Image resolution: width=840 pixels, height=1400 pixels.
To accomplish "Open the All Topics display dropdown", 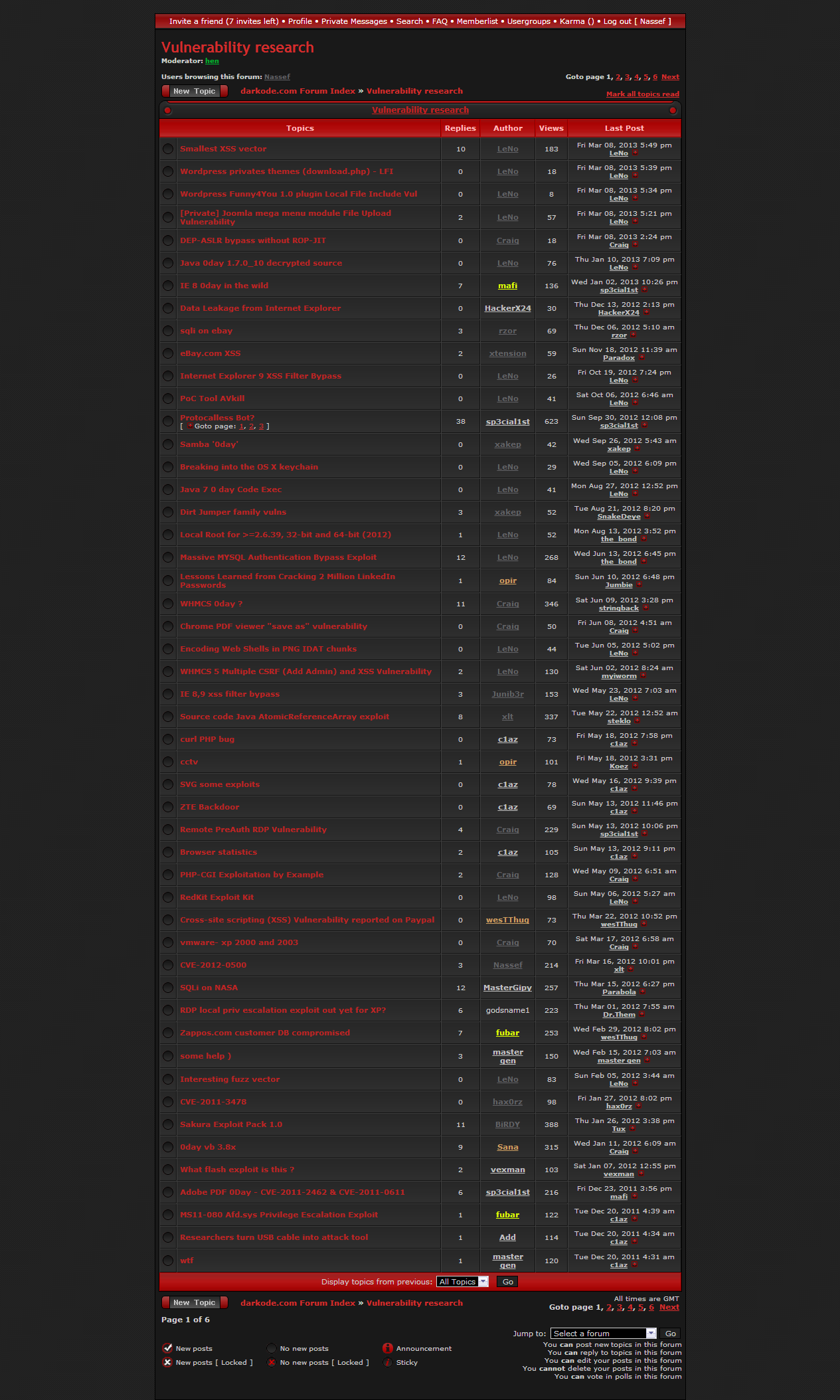I will pos(462,1282).
